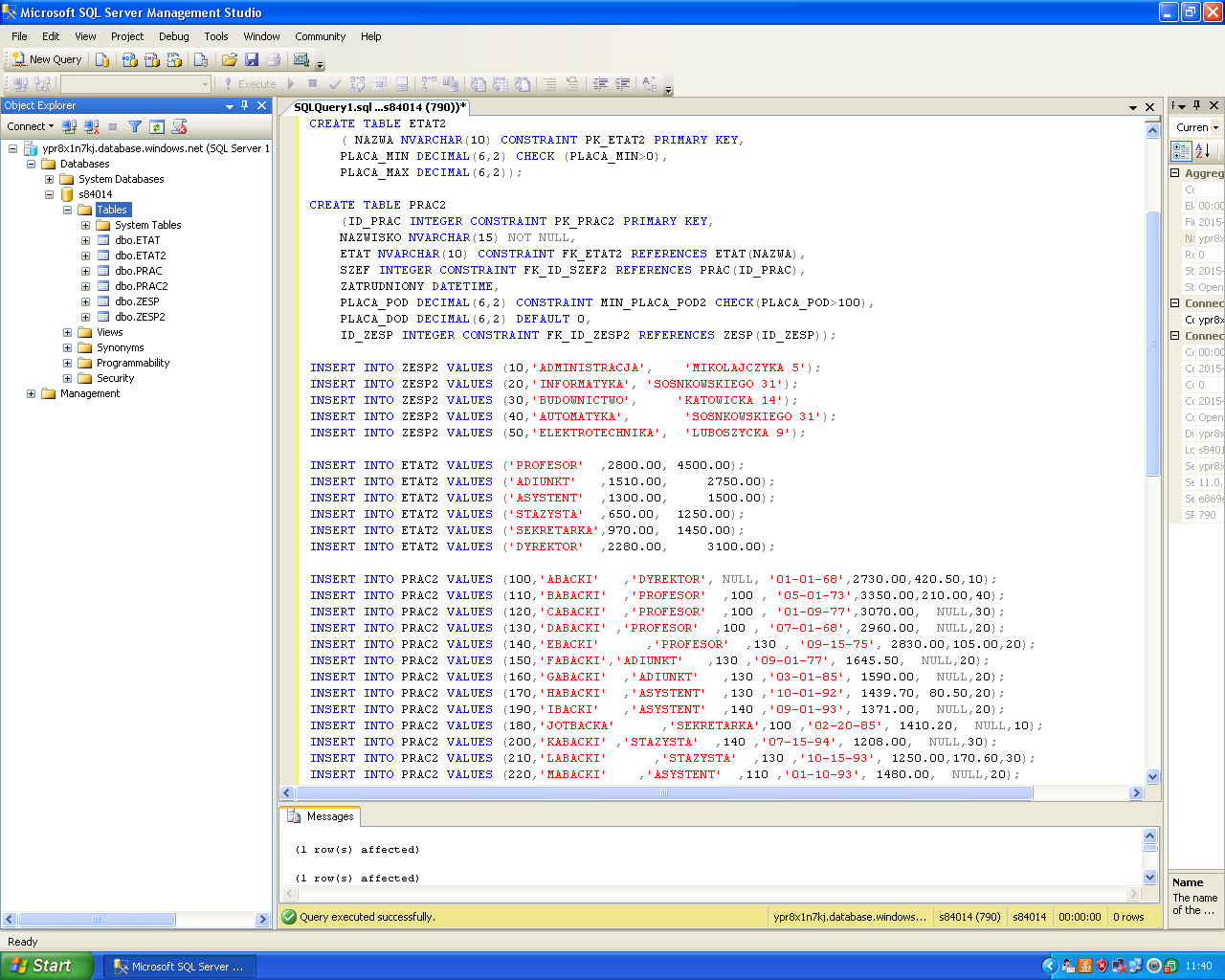
Task: Open the Connect dropdown in Object Explorer
Action: (30, 126)
